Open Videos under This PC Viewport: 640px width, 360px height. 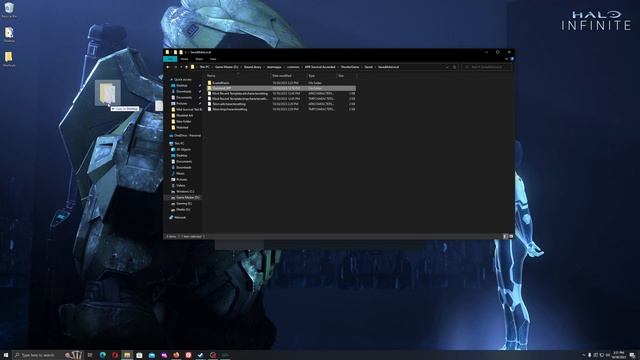180,185
